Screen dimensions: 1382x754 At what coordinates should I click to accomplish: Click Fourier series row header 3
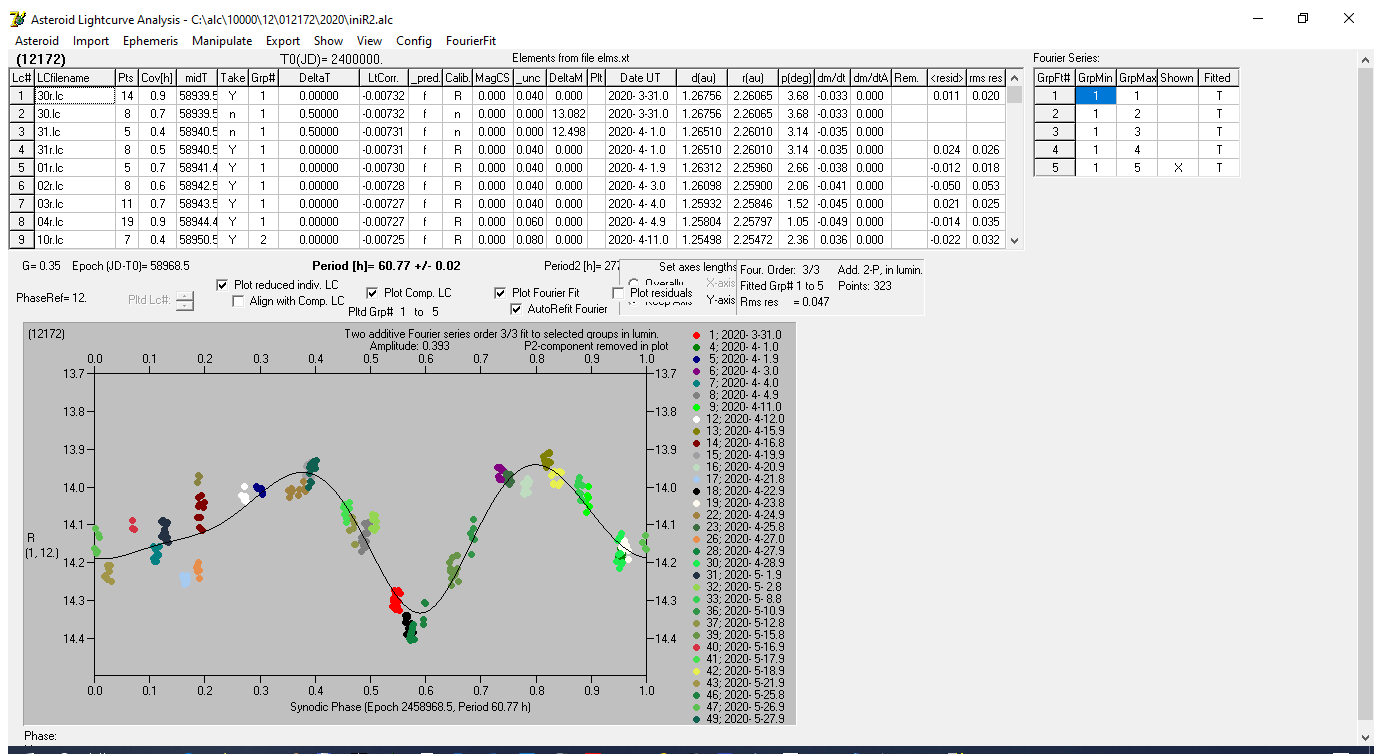1054,131
